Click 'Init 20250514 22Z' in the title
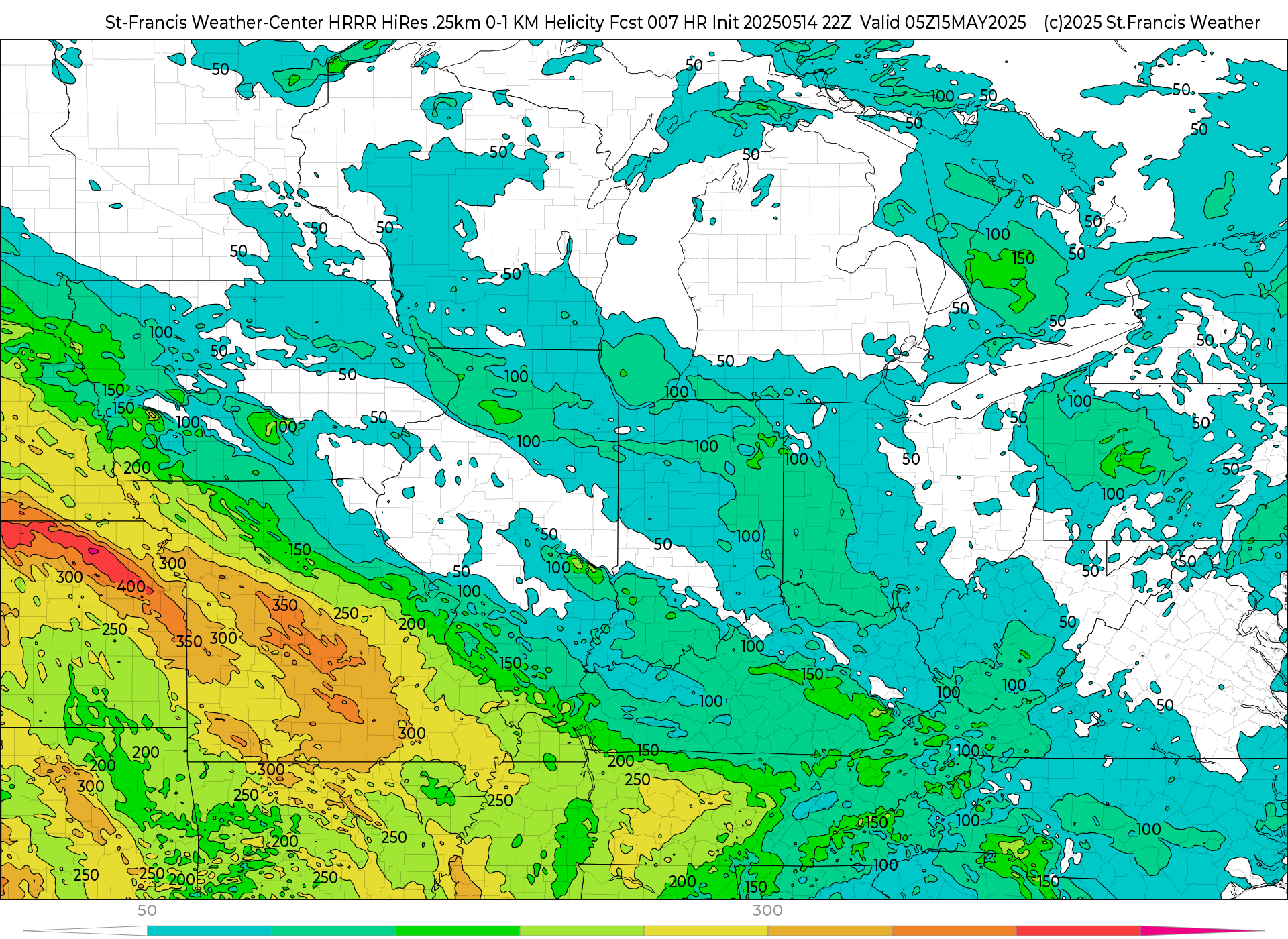Viewport: 1288px width, 939px height. pos(782,23)
